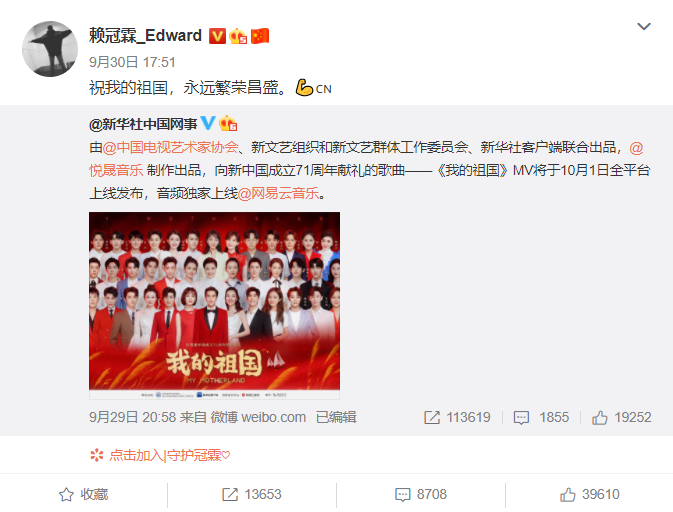Image resolution: width=673 pixels, height=512 pixels.
Task: Click the China flag icon beside username
Action: 260,36
